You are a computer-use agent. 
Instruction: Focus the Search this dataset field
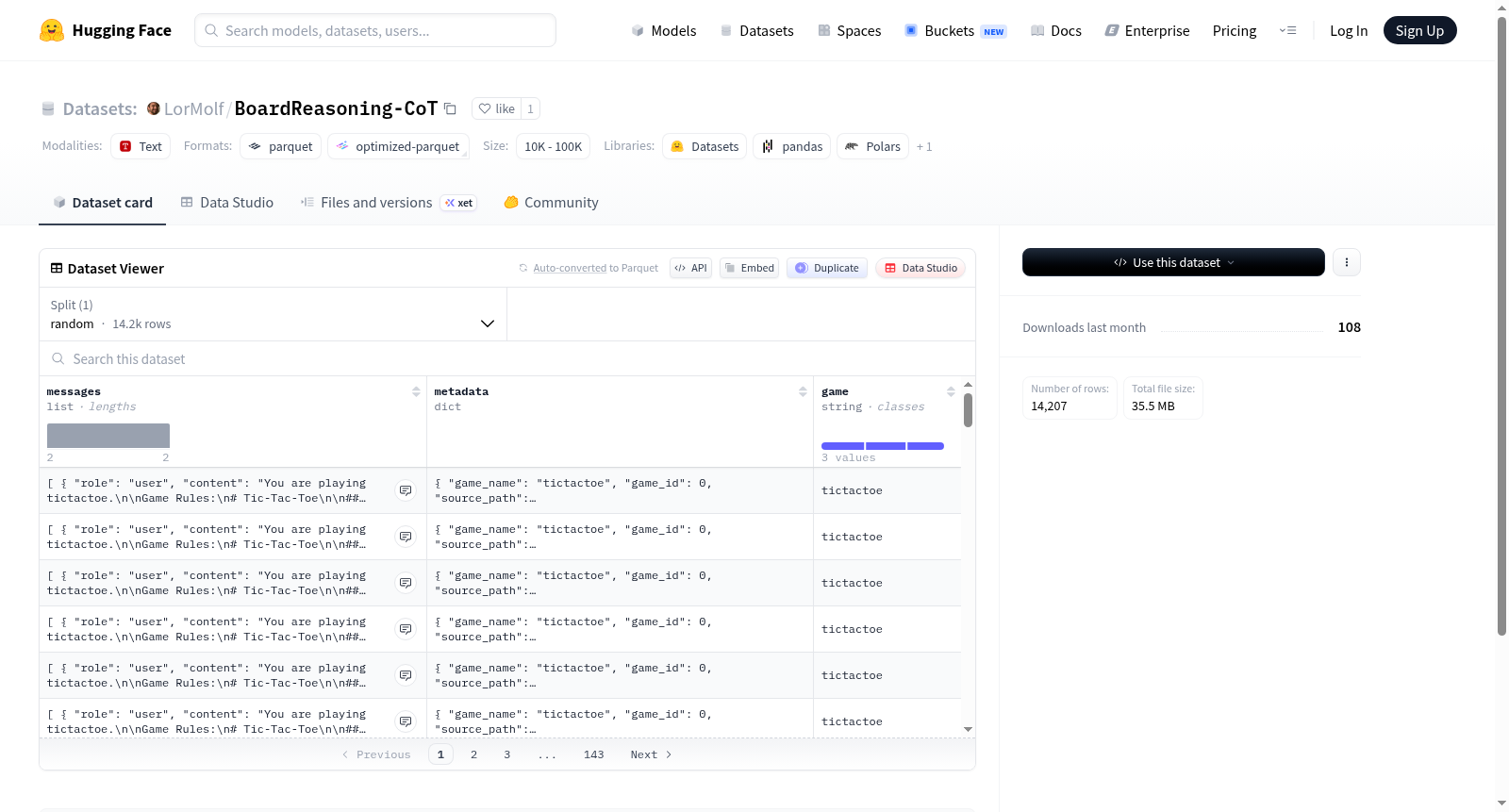click(x=507, y=358)
